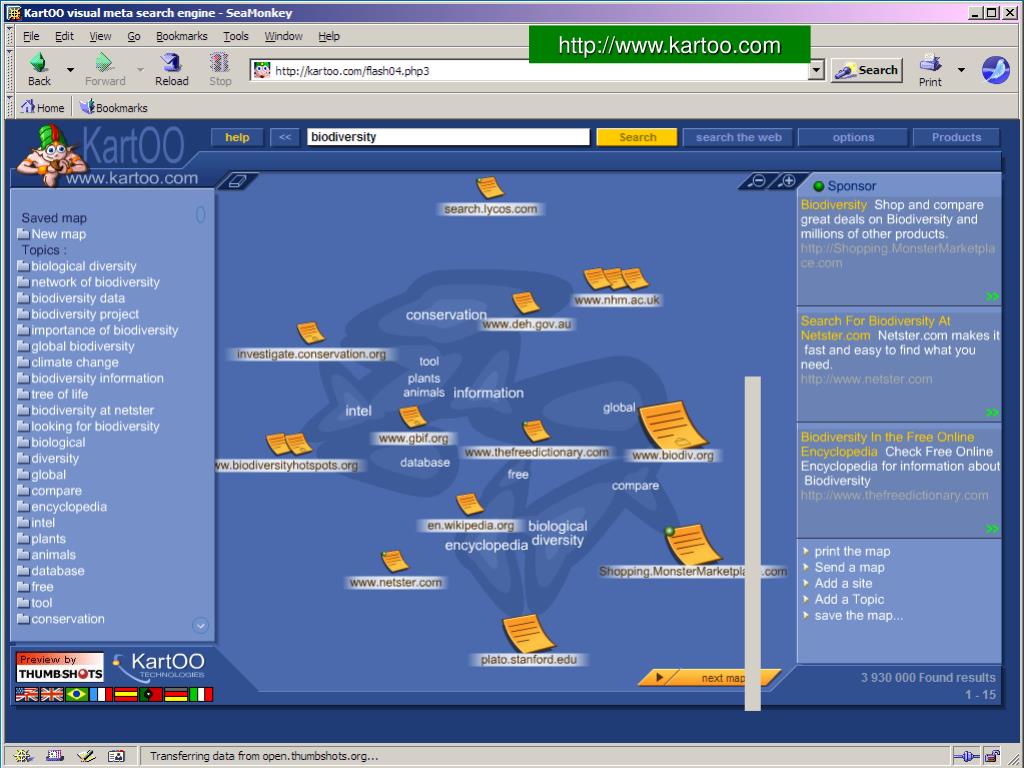This screenshot has width=1024, height=768.
Task: Open the KartOO options button
Action: point(853,137)
